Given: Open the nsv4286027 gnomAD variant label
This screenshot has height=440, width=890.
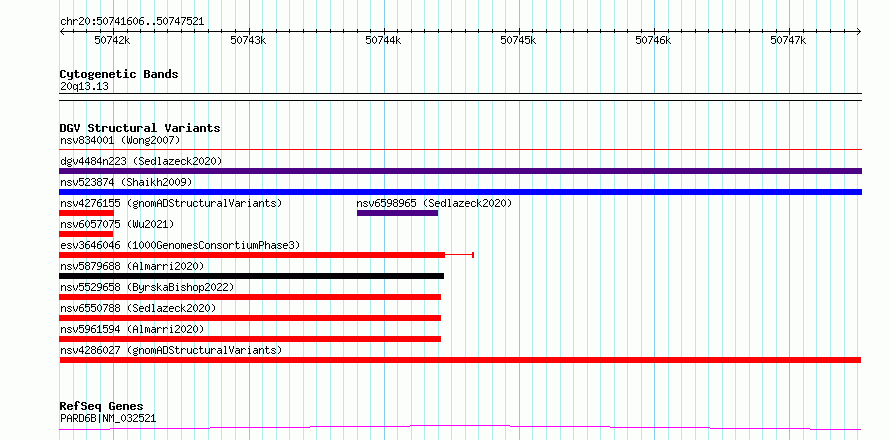Looking at the screenshot, I should (x=171, y=350).
